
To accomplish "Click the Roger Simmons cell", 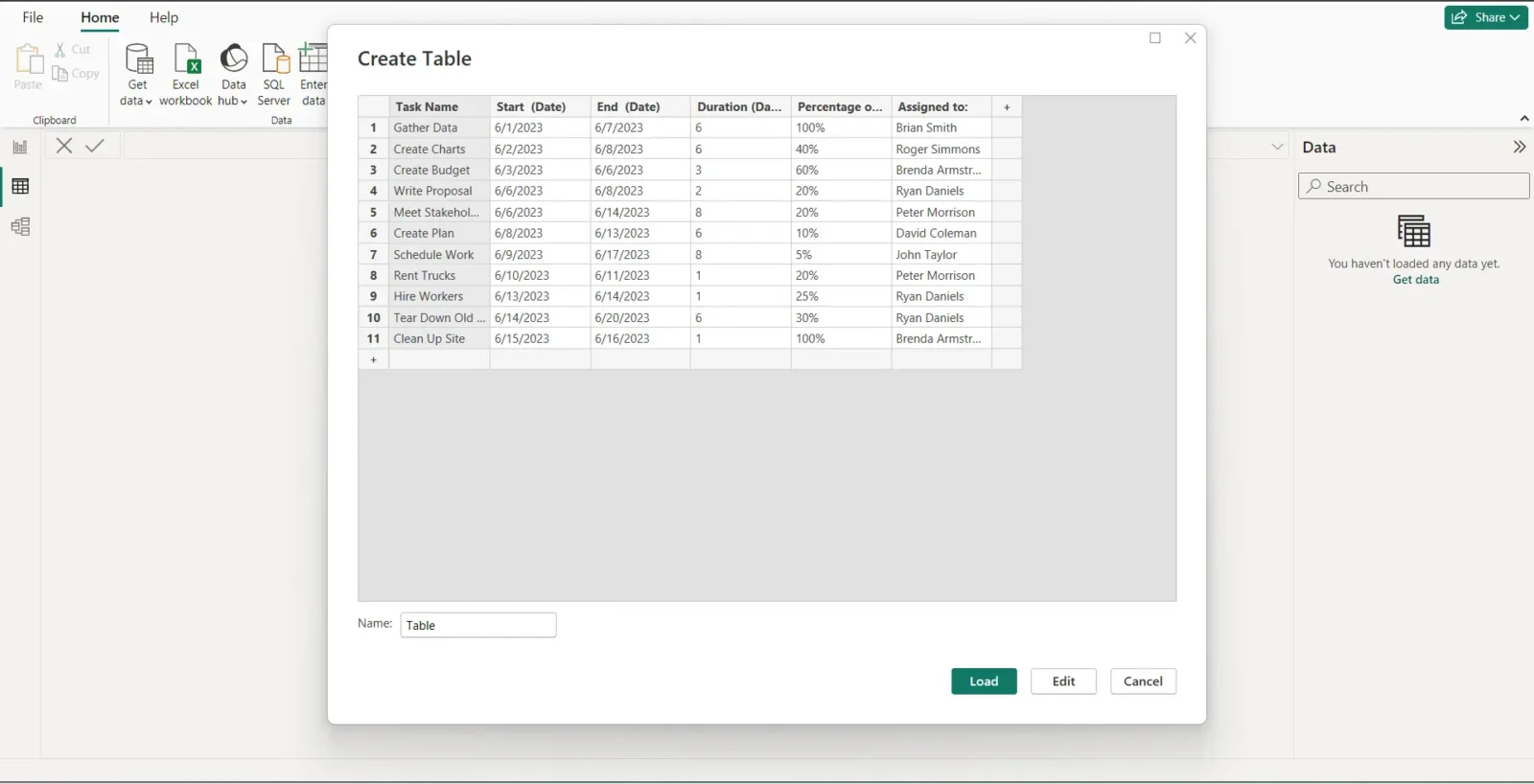I will (x=941, y=149).
